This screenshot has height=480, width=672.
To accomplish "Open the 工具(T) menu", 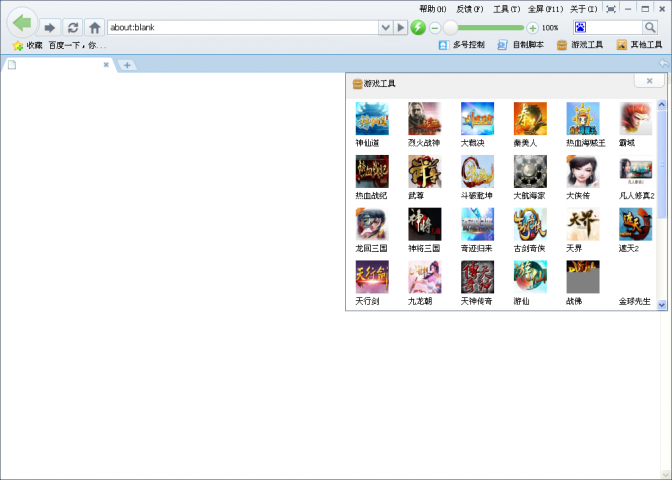I will pos(506,9).
